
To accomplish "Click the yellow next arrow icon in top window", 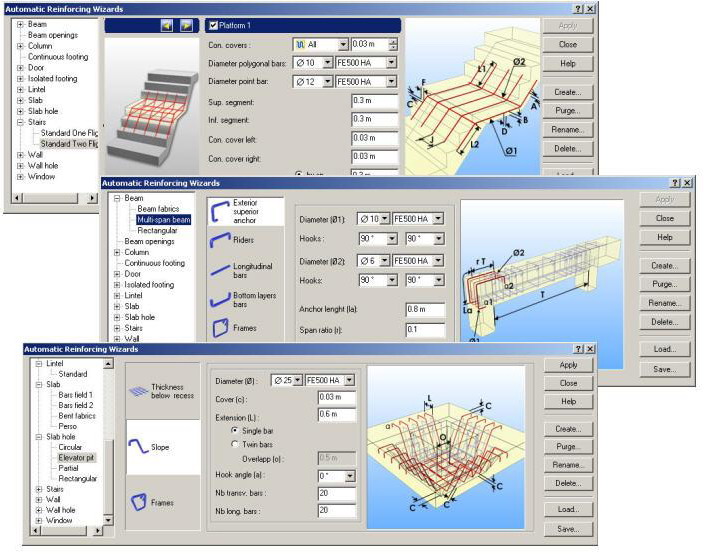I will click(186, 26).
